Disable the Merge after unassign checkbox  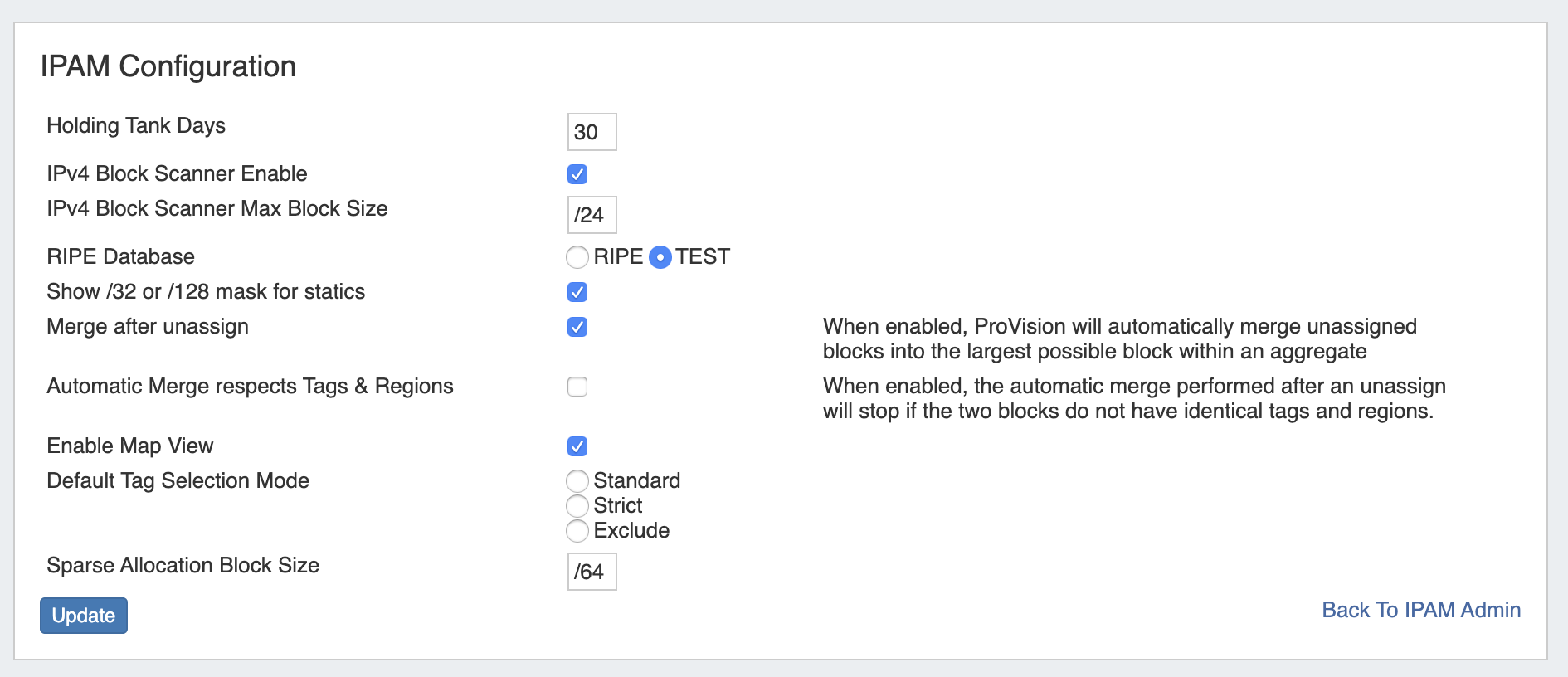click(x=577, y=327)
